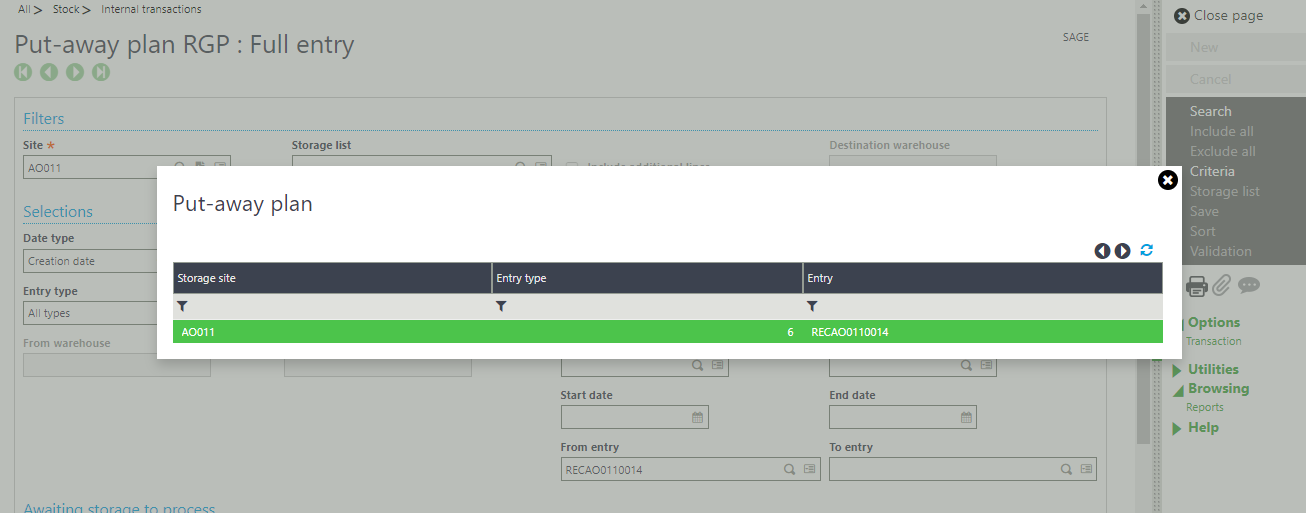Open the Entry type 'All types' dropdown
The height and width of the screenshot is (513, 1306).
click(90, 313)
